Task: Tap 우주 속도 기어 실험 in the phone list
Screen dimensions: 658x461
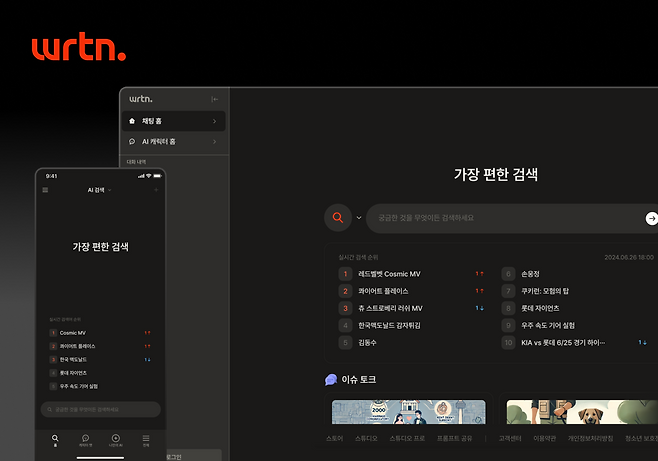Action: pos(78,387)
